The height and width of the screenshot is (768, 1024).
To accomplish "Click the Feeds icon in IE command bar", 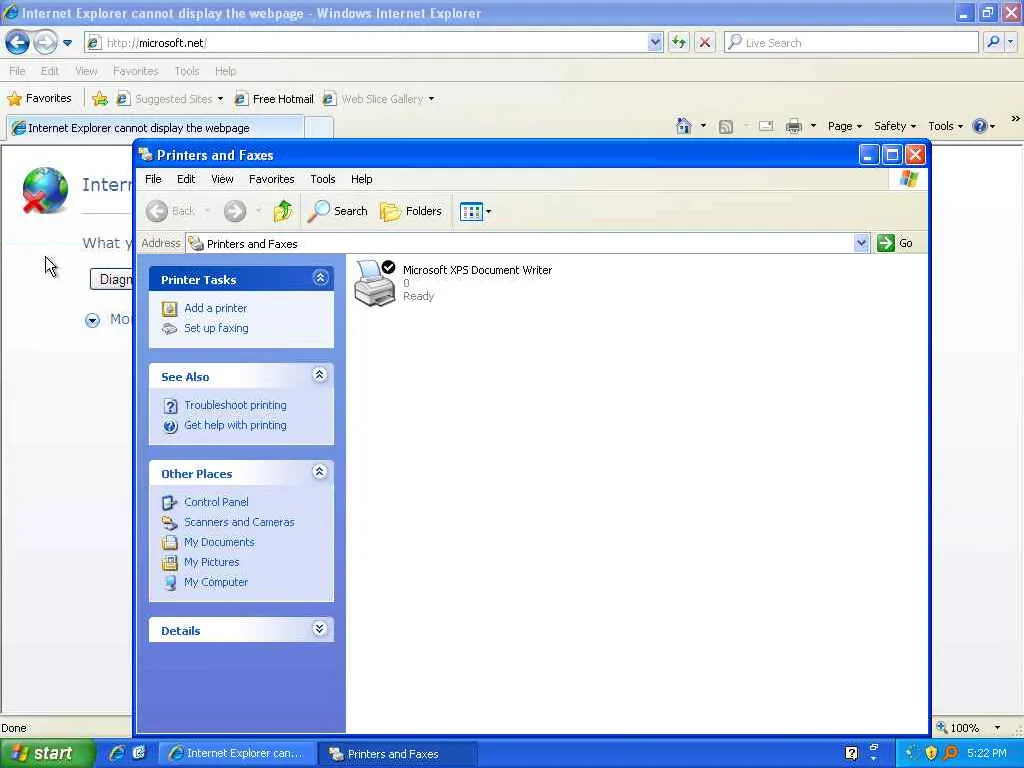I will pyautogui.click(x=726, y=126).
